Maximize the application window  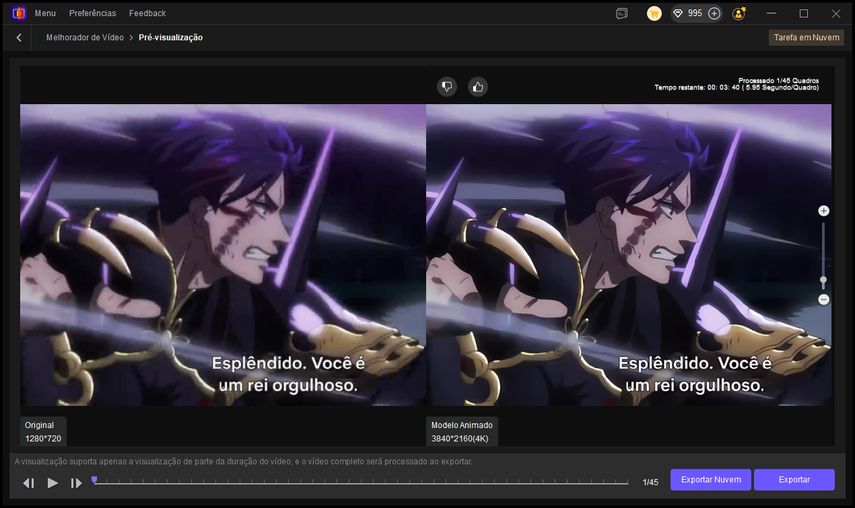pyautogui.click(x=804, y=13)
